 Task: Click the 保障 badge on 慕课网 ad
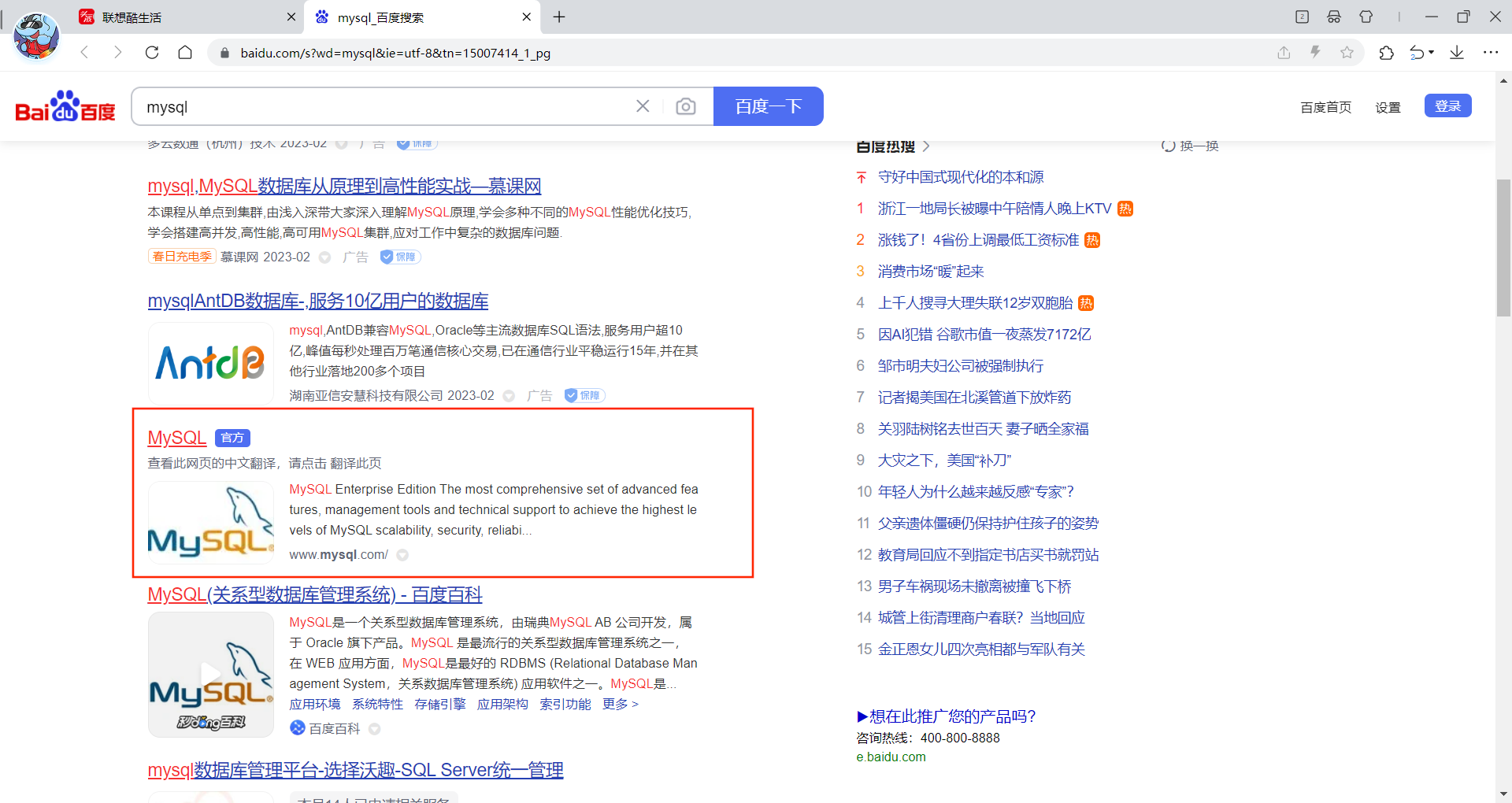pos(400,257)
